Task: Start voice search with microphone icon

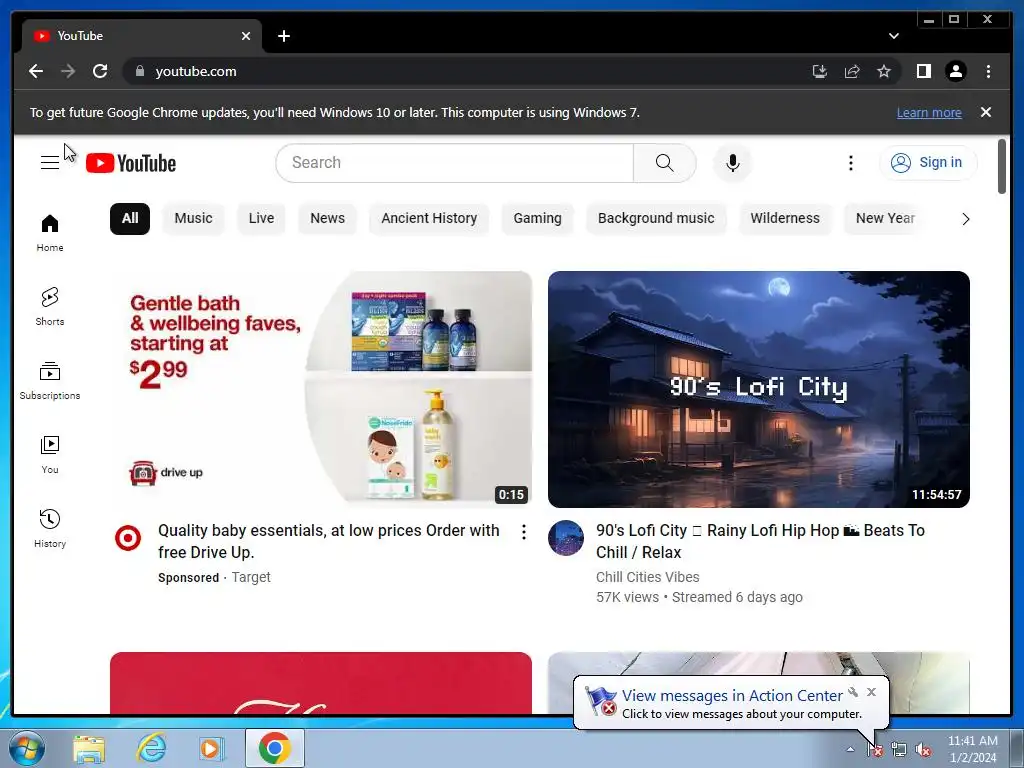Action: click(x=733, y=163)
